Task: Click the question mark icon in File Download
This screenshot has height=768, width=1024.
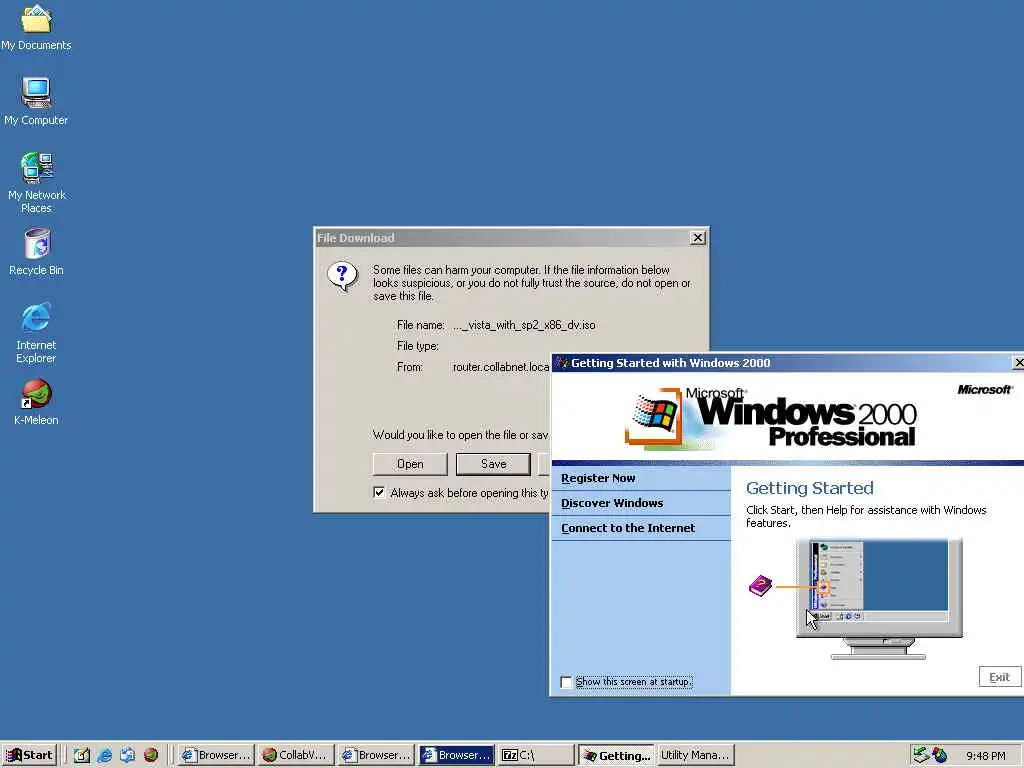Action: pyautogui.click(x=342, y=276)
